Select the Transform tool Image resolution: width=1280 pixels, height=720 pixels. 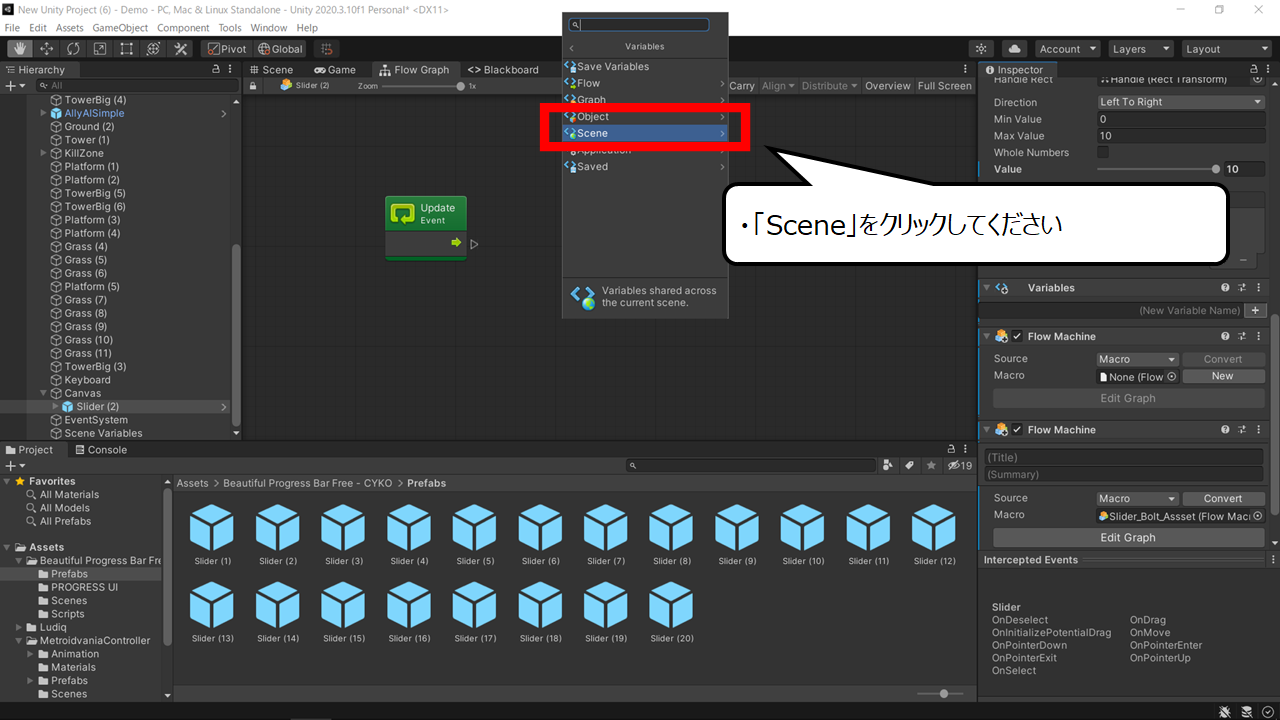coord(154,48)
